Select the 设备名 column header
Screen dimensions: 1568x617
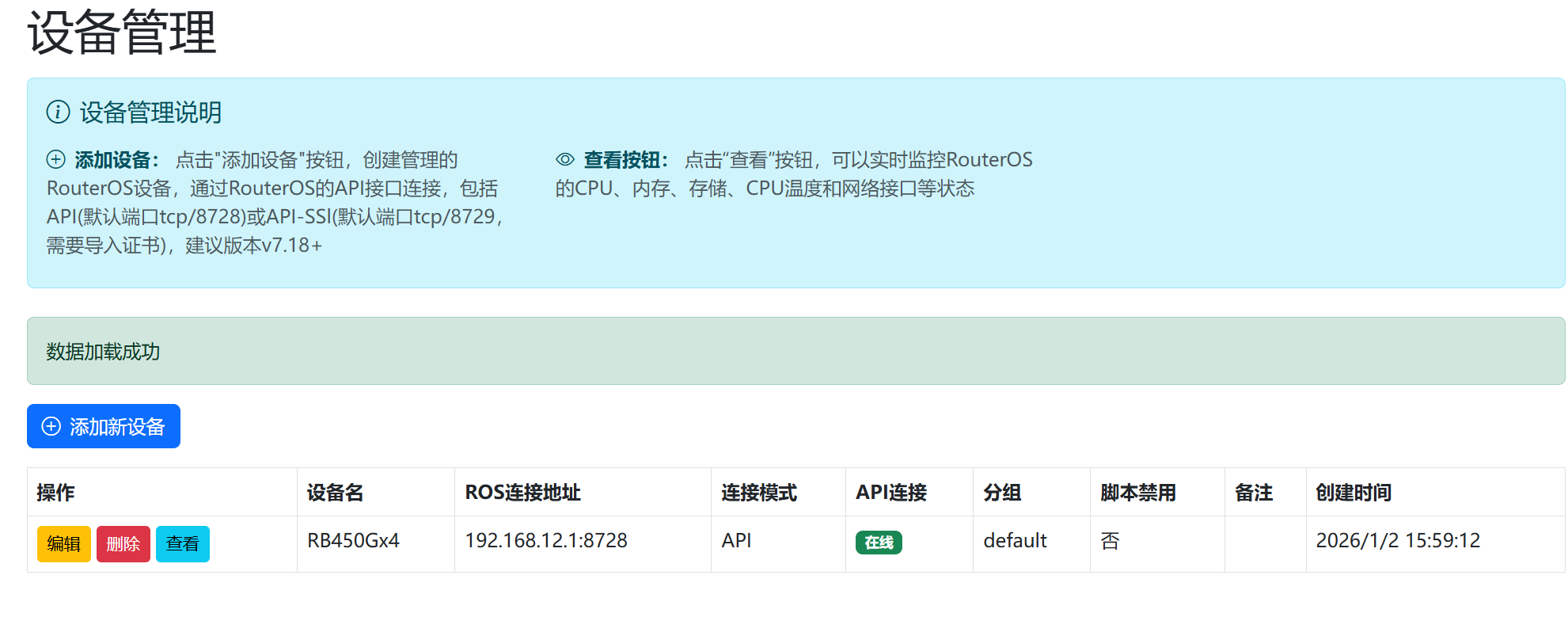coord(335,493)
